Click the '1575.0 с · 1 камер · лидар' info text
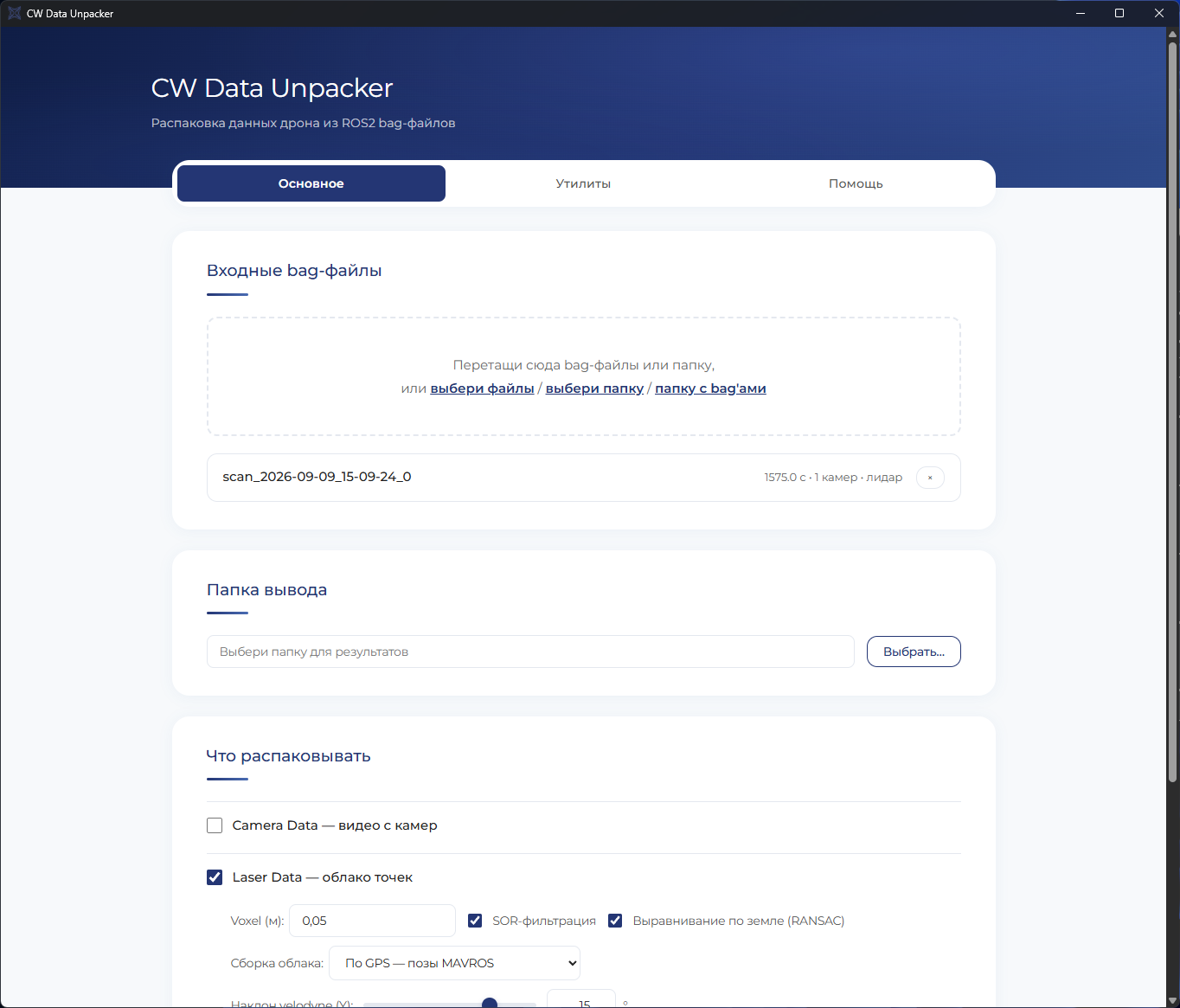 [833, 478]
